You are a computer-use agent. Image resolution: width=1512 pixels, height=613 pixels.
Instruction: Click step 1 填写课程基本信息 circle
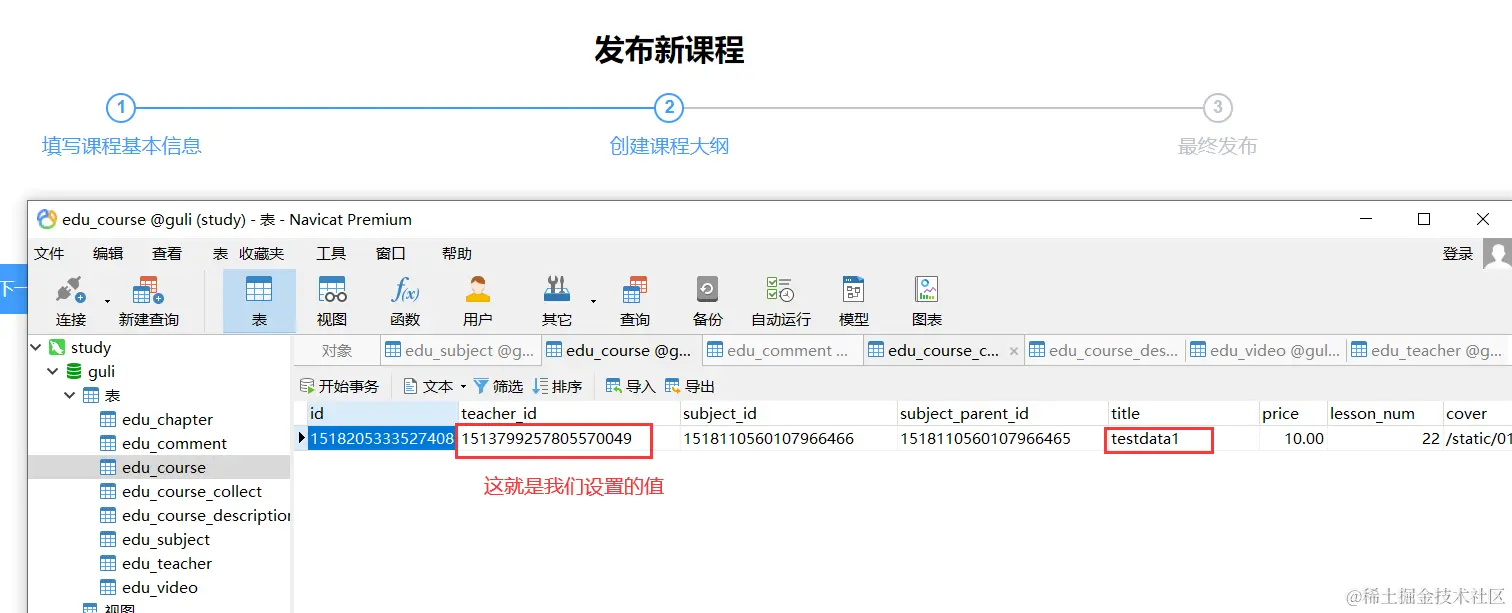point(120,108)
